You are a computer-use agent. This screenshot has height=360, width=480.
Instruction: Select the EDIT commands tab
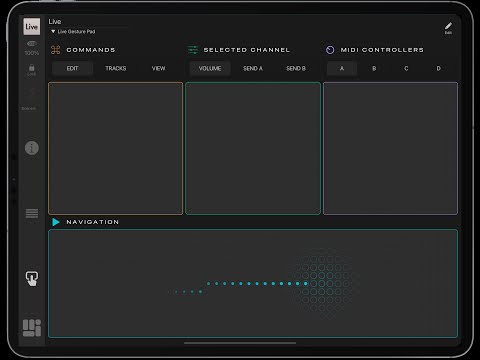coord(72,68)
